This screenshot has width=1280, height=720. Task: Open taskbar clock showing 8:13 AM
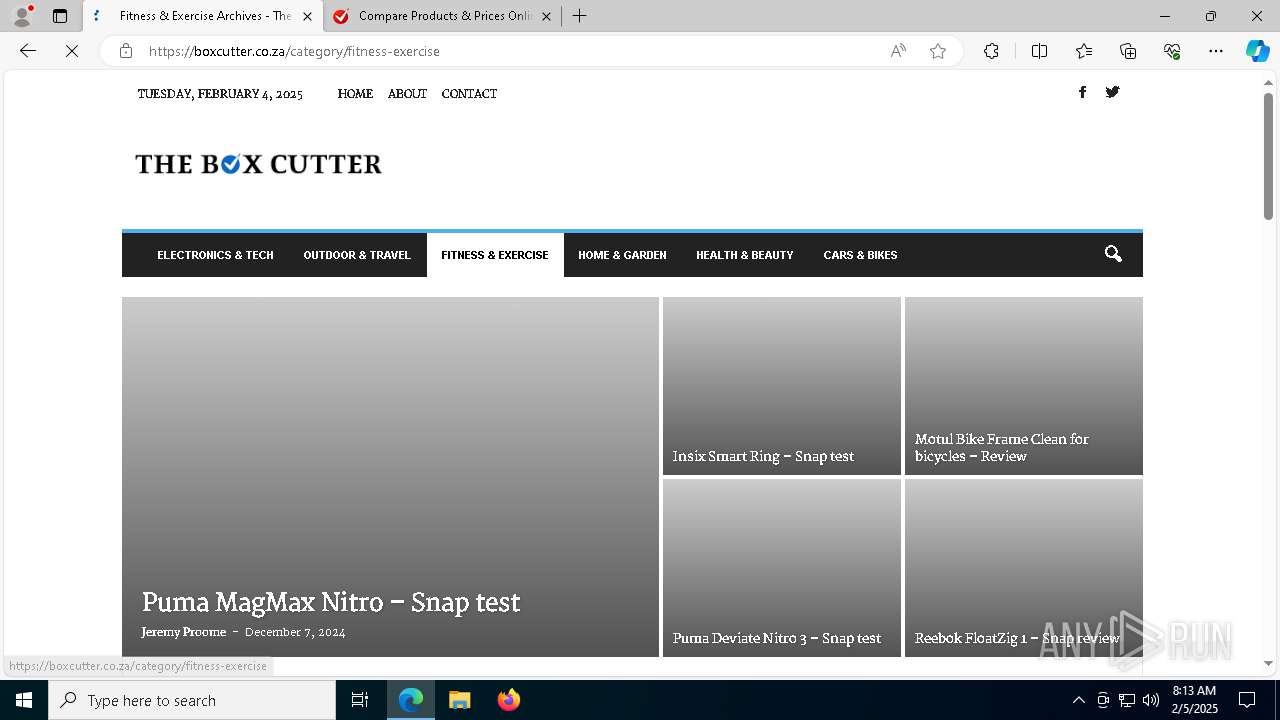tap(1194, 700)
